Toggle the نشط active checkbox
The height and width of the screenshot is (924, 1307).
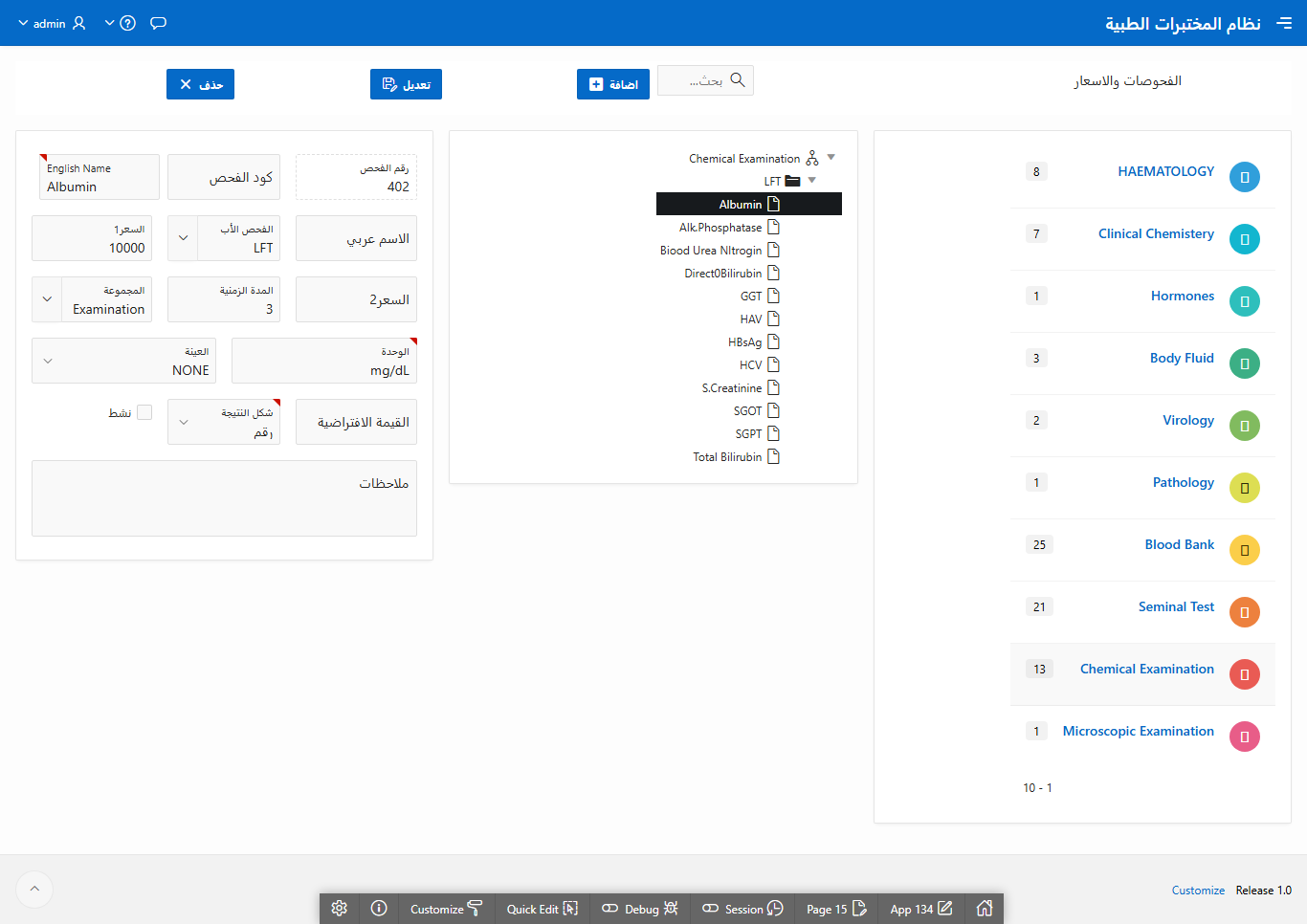(144, 412)
